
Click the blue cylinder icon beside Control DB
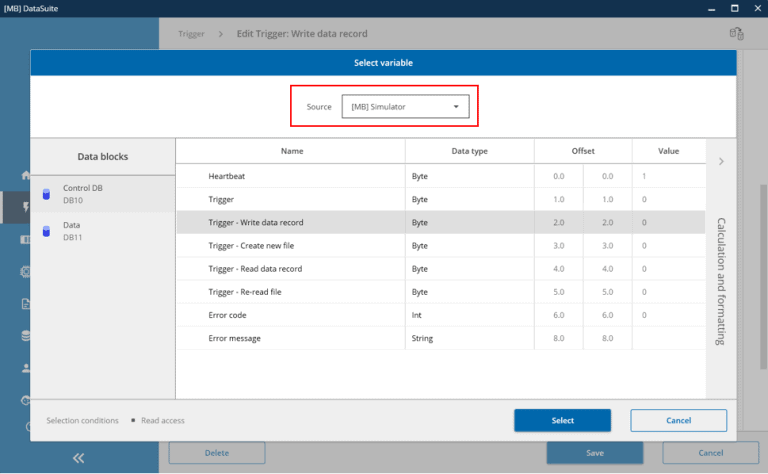tap(46, 194)
